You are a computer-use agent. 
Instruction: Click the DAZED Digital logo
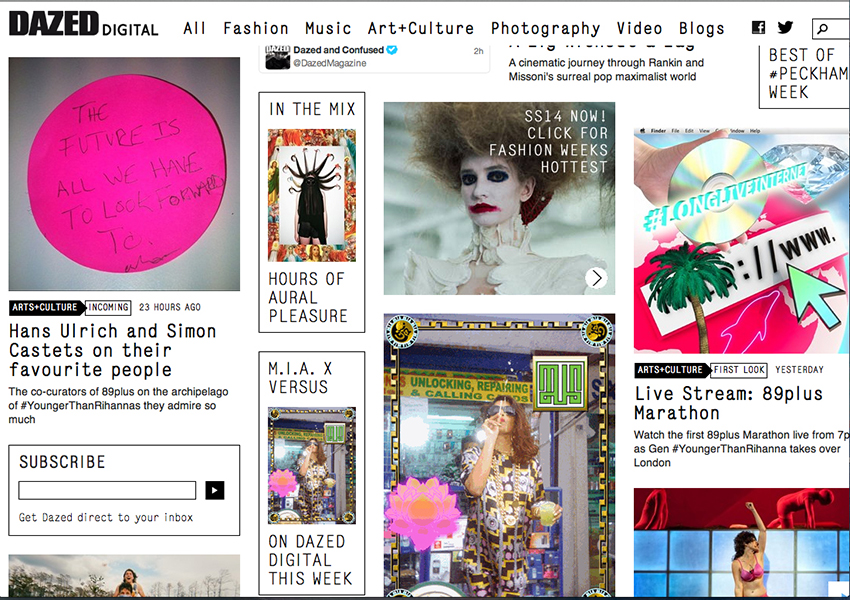pos(83,24)
